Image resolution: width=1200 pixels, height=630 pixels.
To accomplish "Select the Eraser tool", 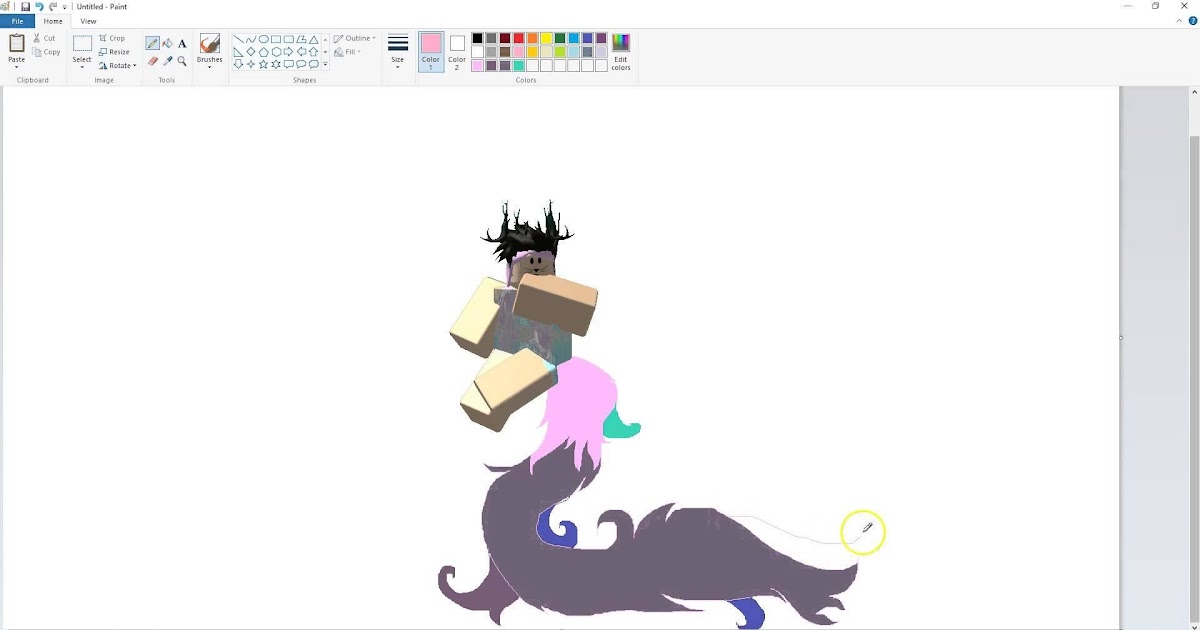I will 153,61.
